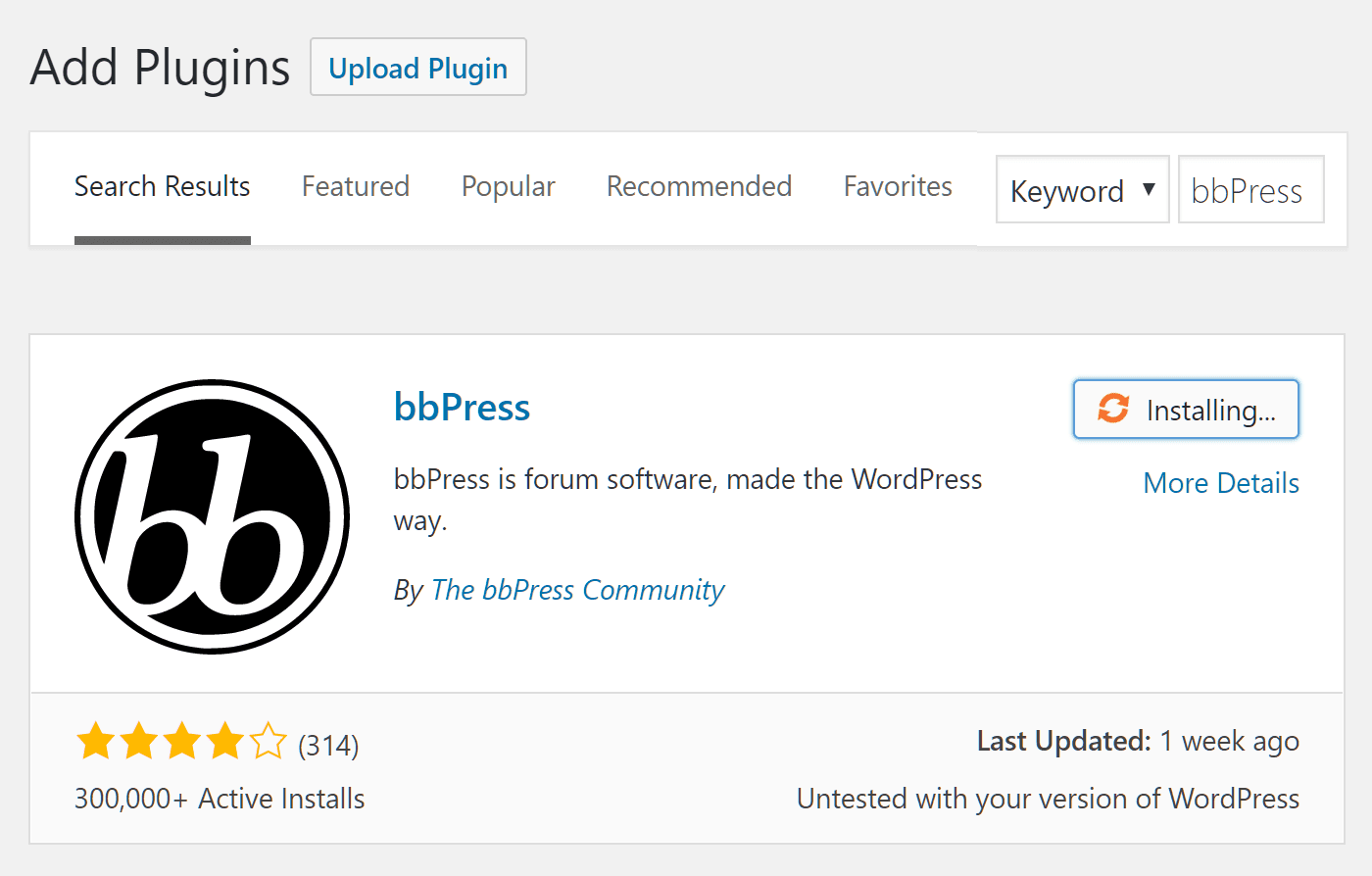Click the bbPress plugin title link
Viewport: 1372px width, 876px height.
462,407
